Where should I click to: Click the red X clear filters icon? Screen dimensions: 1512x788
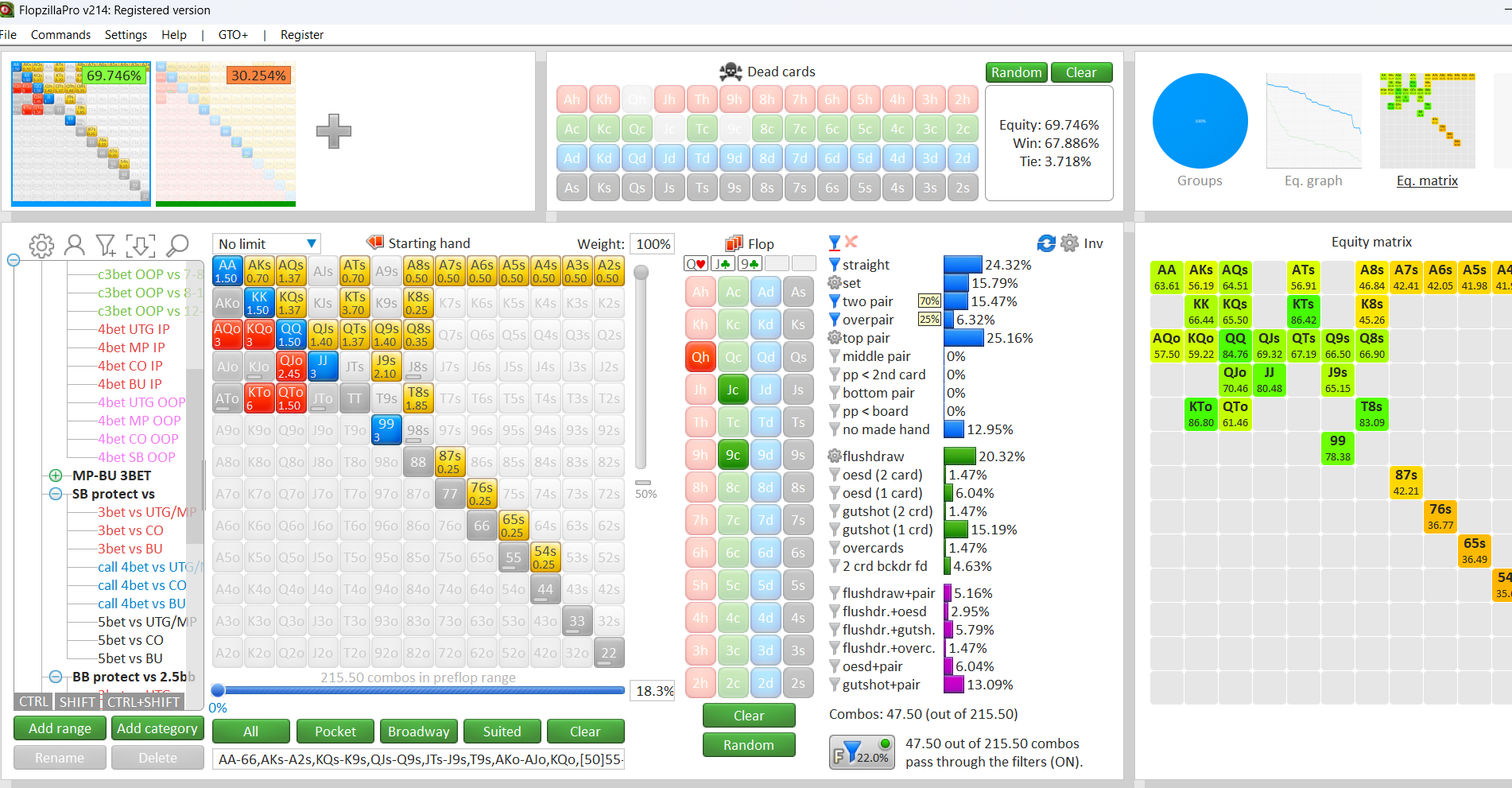click(x=851, y=242)
